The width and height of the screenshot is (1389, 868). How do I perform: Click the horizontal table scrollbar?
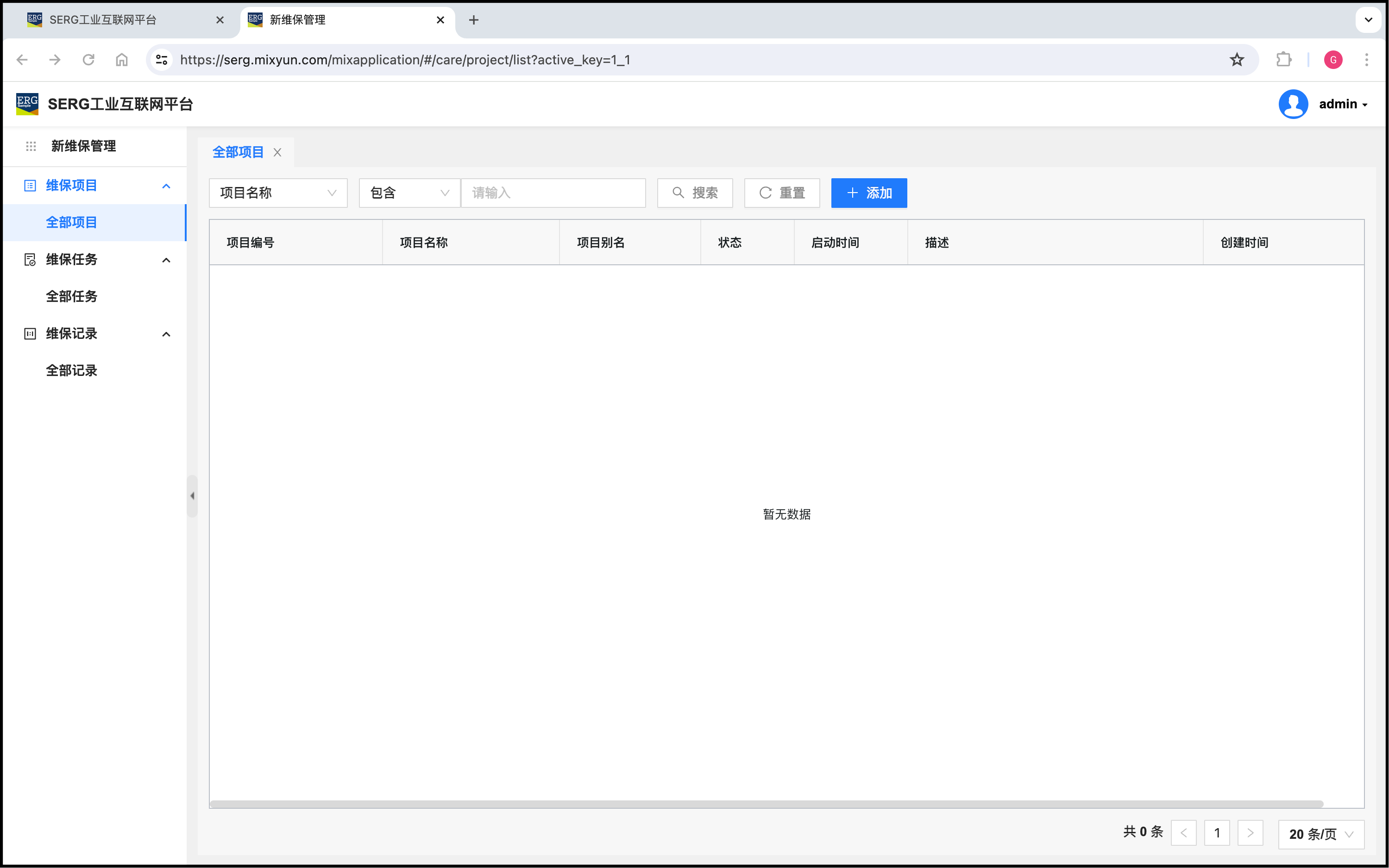[767, 804]
